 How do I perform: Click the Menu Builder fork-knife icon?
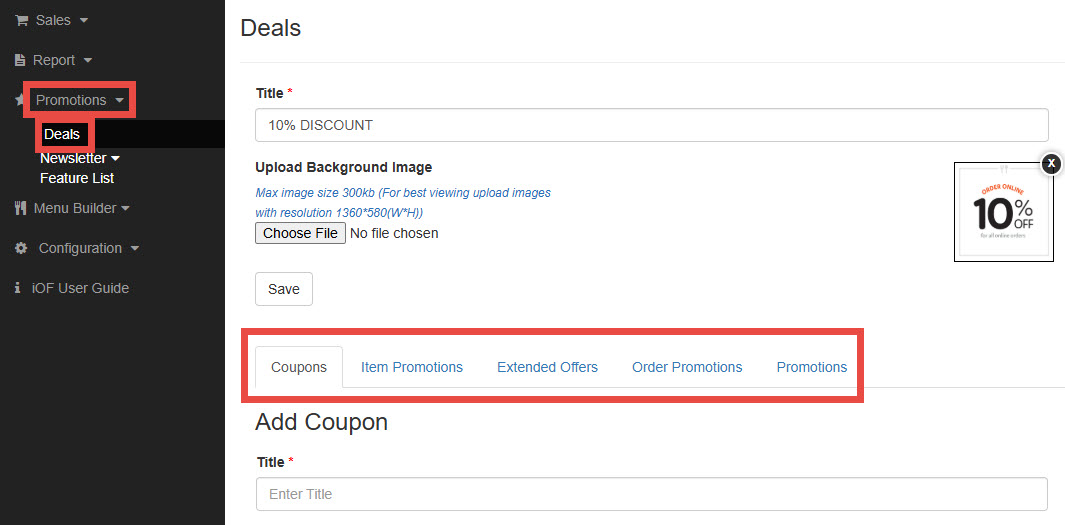(x=21, y=208)
